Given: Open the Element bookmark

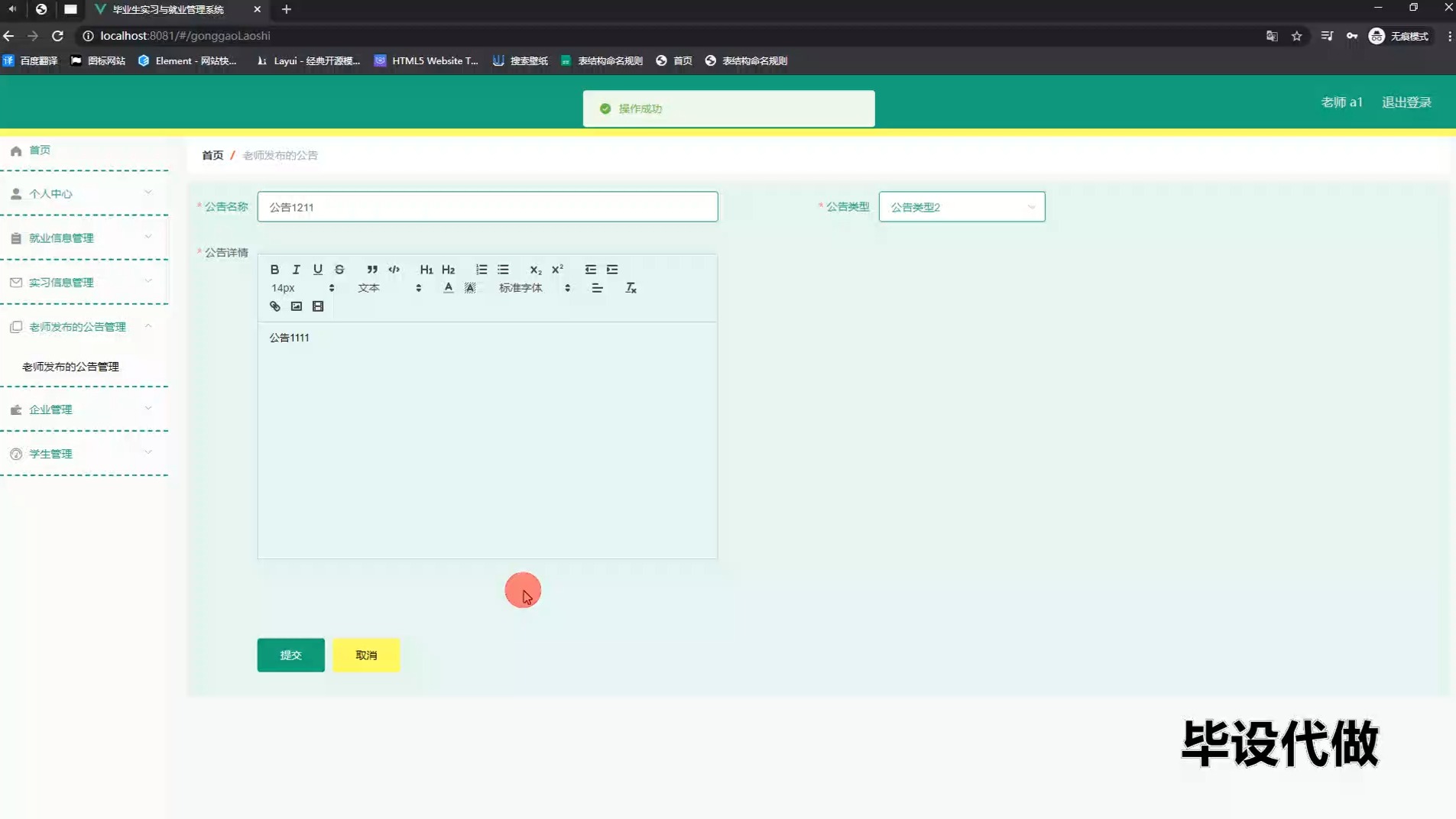Looking at the screenshot, I should (x=188, y=60).
